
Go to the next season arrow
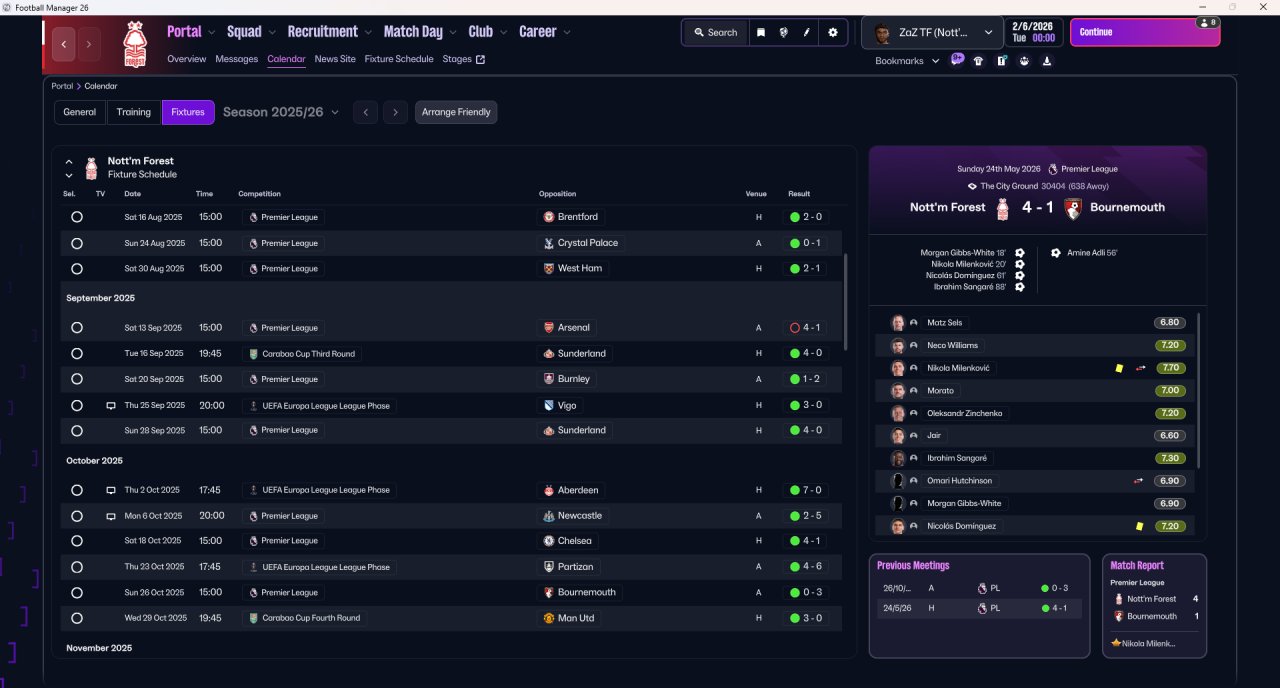[x=396, y=112]
